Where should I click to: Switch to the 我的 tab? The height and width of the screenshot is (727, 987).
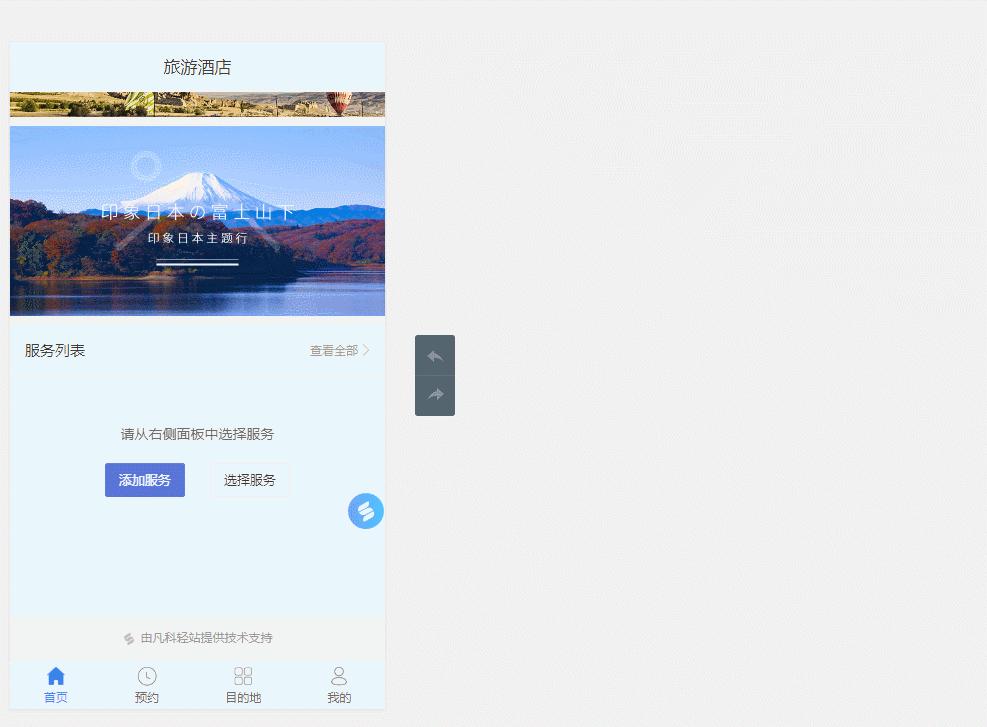click(x=338, y=684)
